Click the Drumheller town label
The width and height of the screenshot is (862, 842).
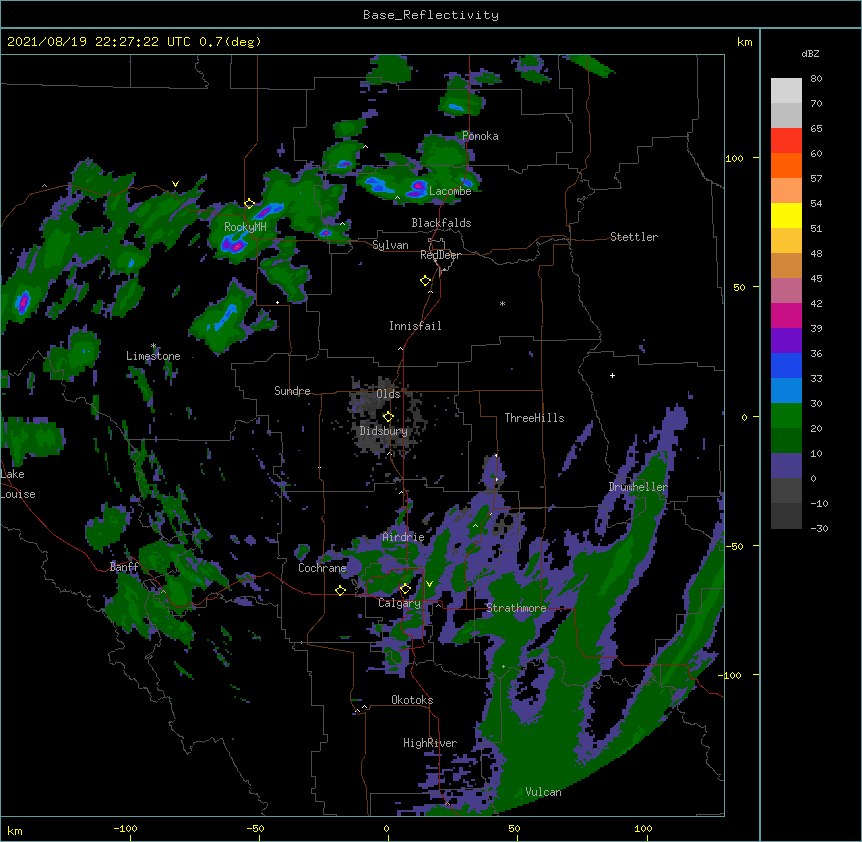coord(638,487)
